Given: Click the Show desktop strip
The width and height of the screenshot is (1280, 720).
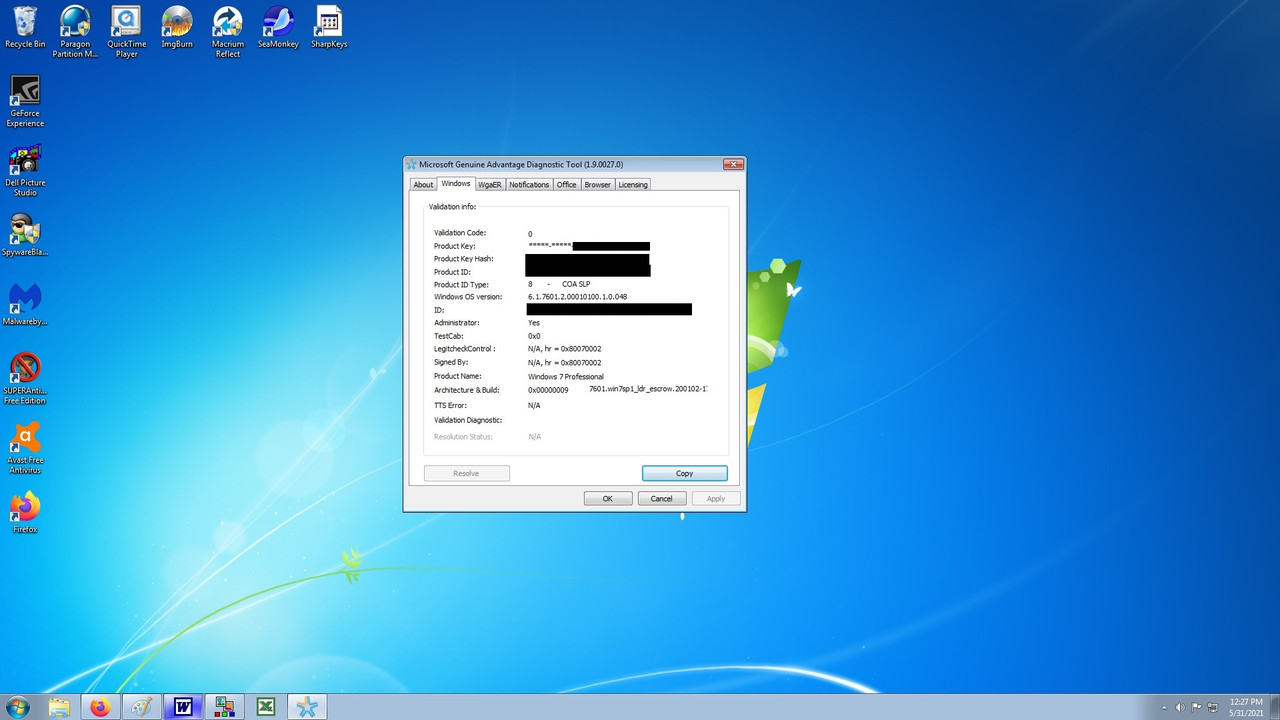Looking at the screenshot, I should [1274, 707].
